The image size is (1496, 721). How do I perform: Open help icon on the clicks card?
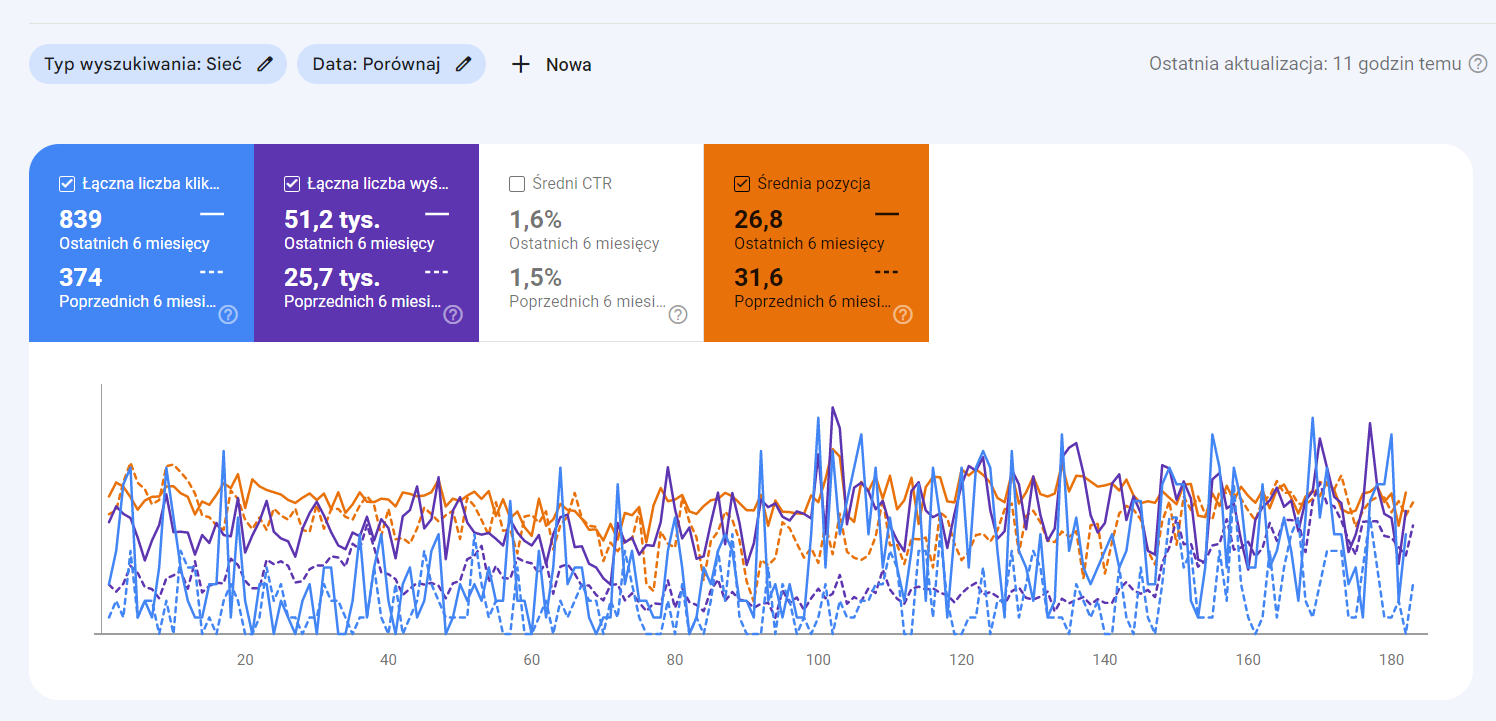click(228, 315)
